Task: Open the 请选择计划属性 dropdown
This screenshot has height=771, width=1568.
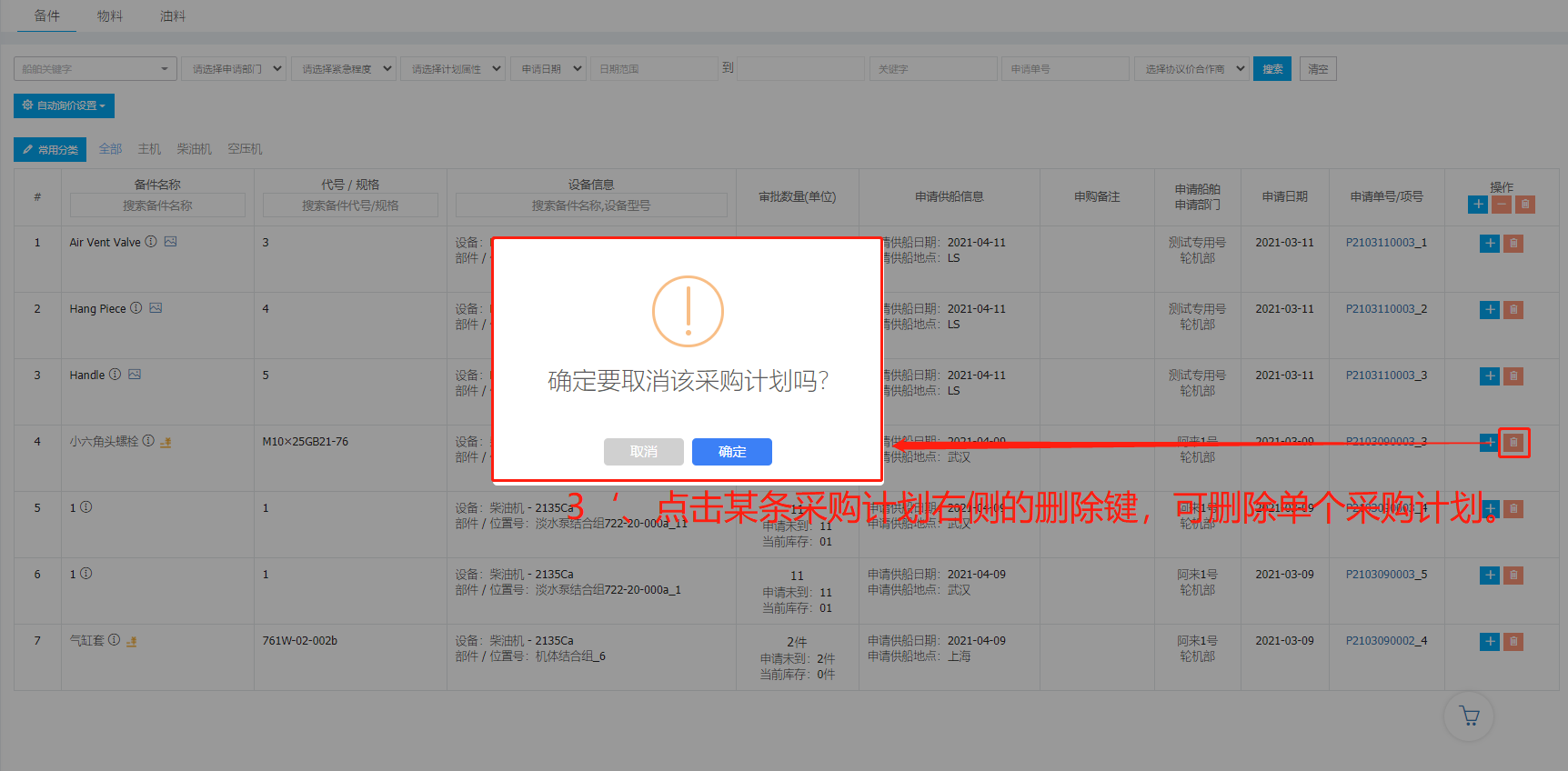Action: tap(453, 69)
